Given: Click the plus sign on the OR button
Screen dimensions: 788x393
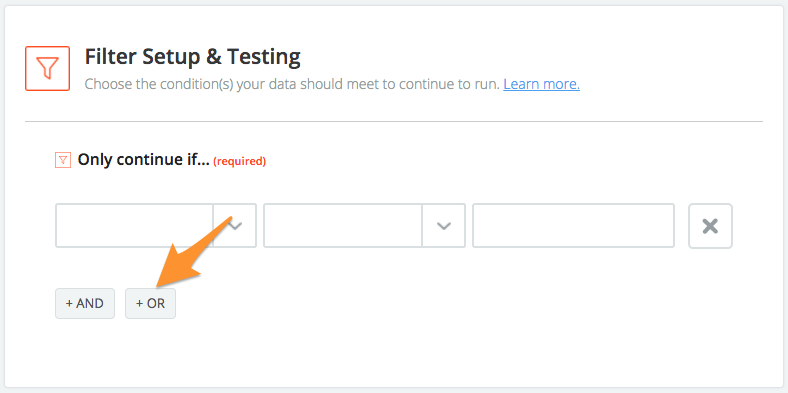Looking at the screenshot, I should click(x=139, y=304).
